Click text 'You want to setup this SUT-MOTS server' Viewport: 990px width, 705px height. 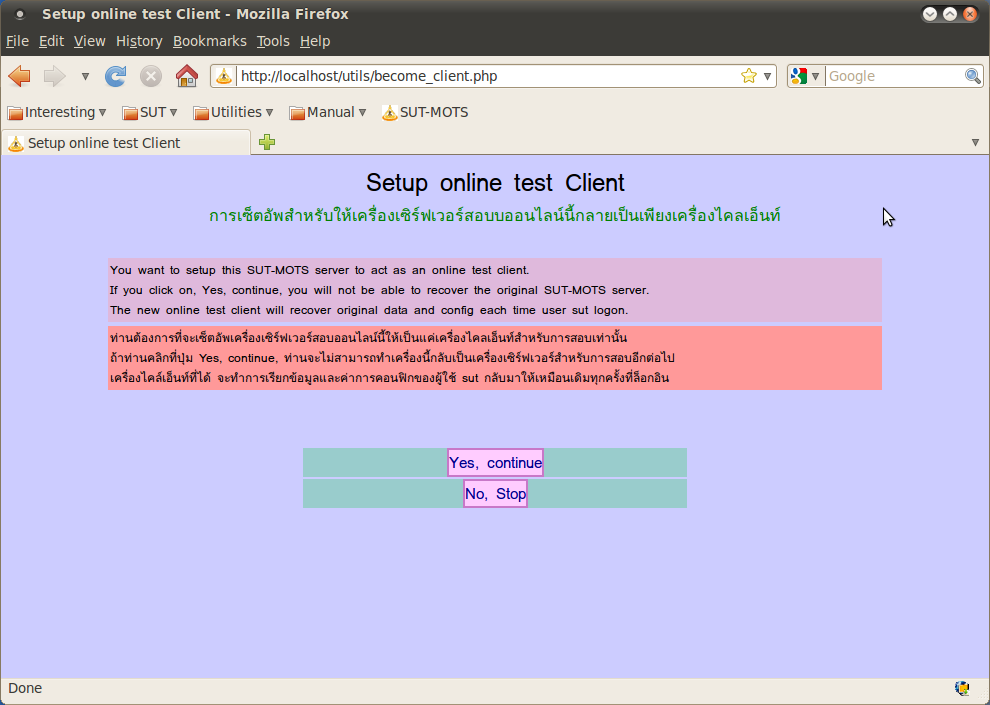coord(230,270)
